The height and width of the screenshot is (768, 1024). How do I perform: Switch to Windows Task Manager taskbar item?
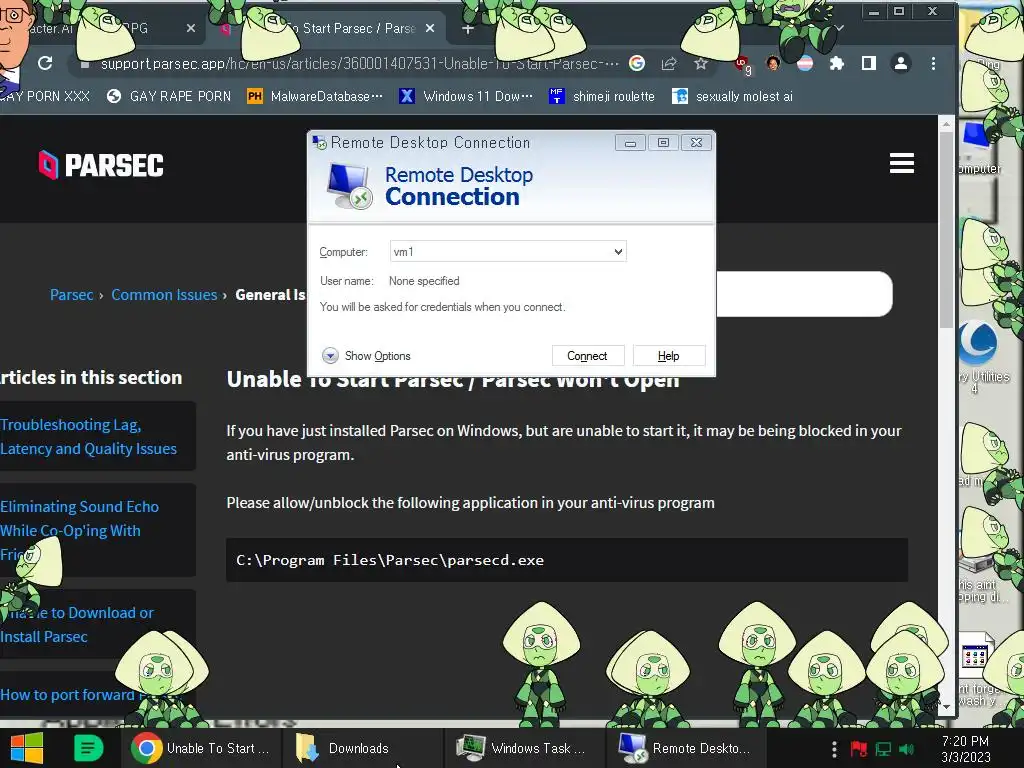point(524,748)
